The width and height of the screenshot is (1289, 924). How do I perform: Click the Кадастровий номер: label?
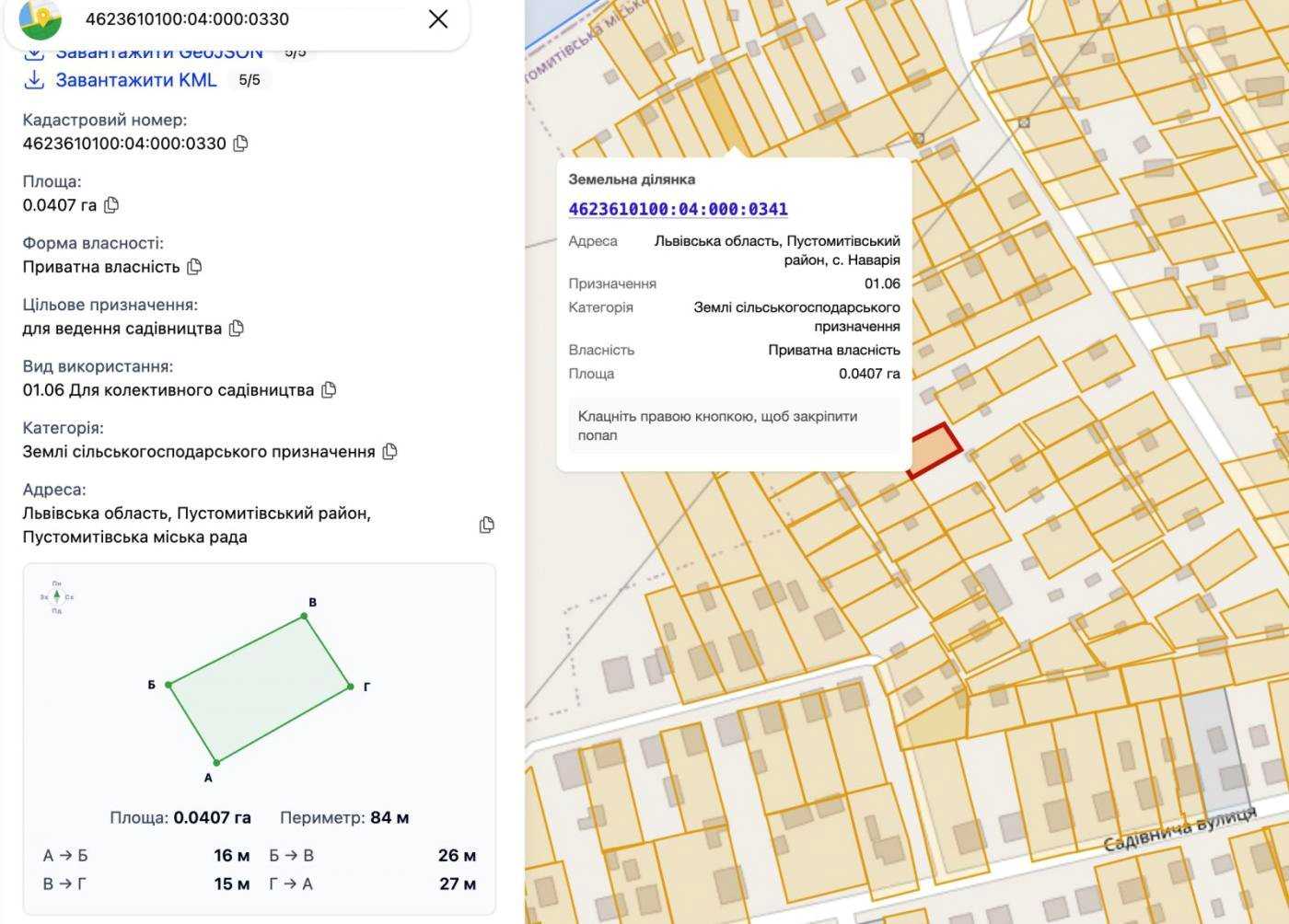tap(105, 121)
